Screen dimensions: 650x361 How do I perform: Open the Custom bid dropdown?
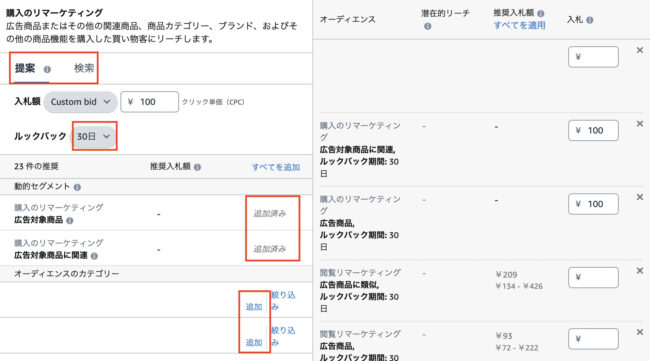pyautogui.click(x=80, y=102)
